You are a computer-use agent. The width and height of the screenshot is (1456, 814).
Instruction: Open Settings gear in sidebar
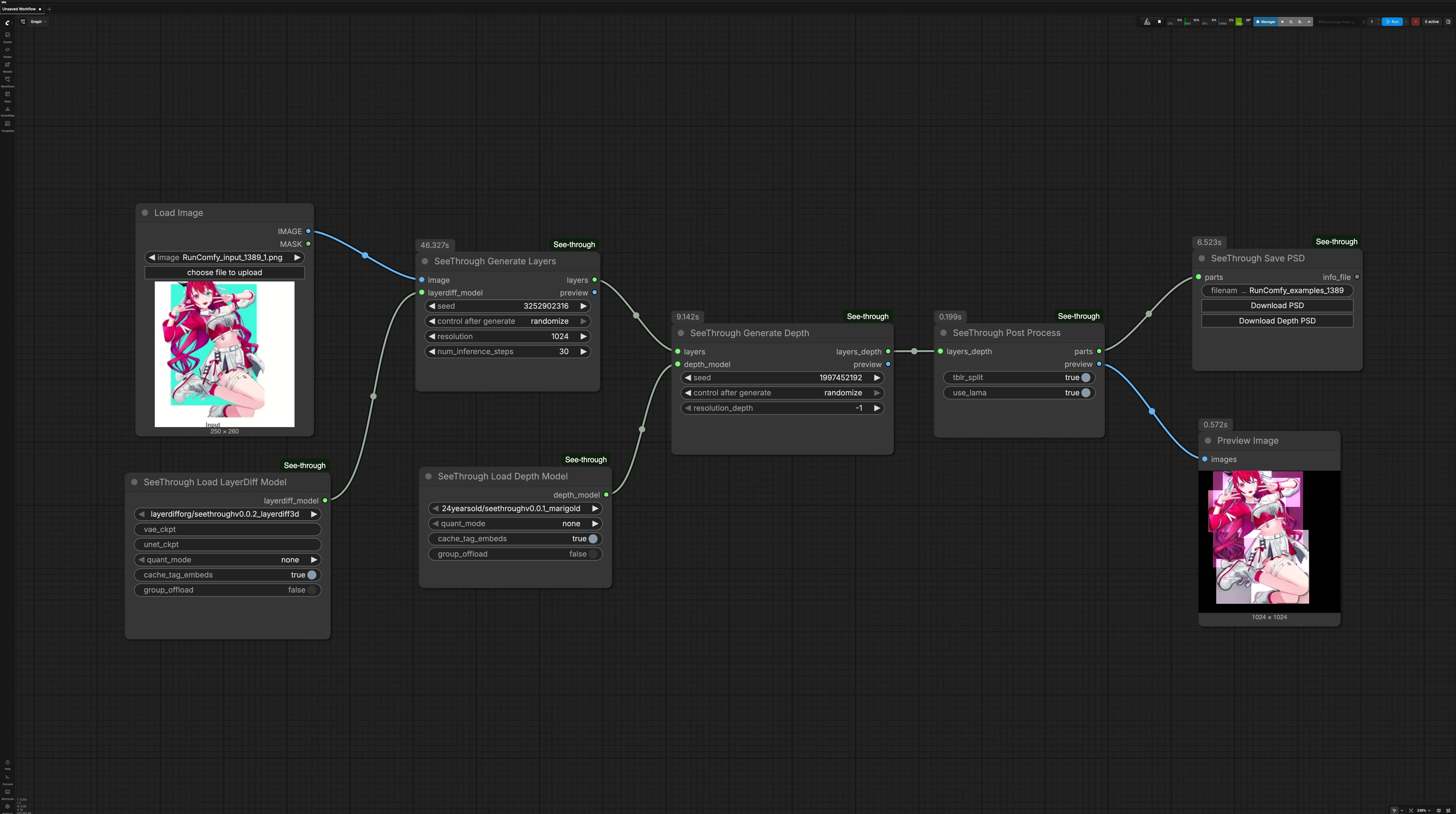point(7,807)
